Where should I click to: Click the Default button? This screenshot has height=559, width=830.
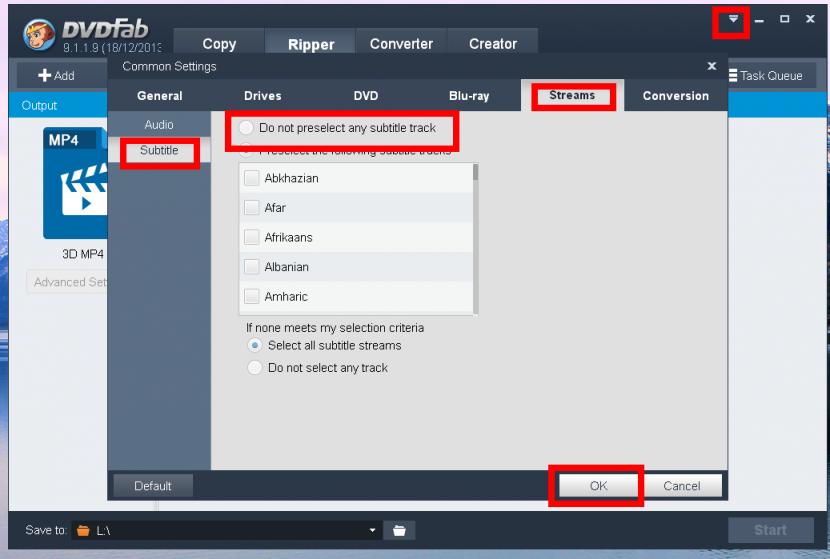coord(153,486)
